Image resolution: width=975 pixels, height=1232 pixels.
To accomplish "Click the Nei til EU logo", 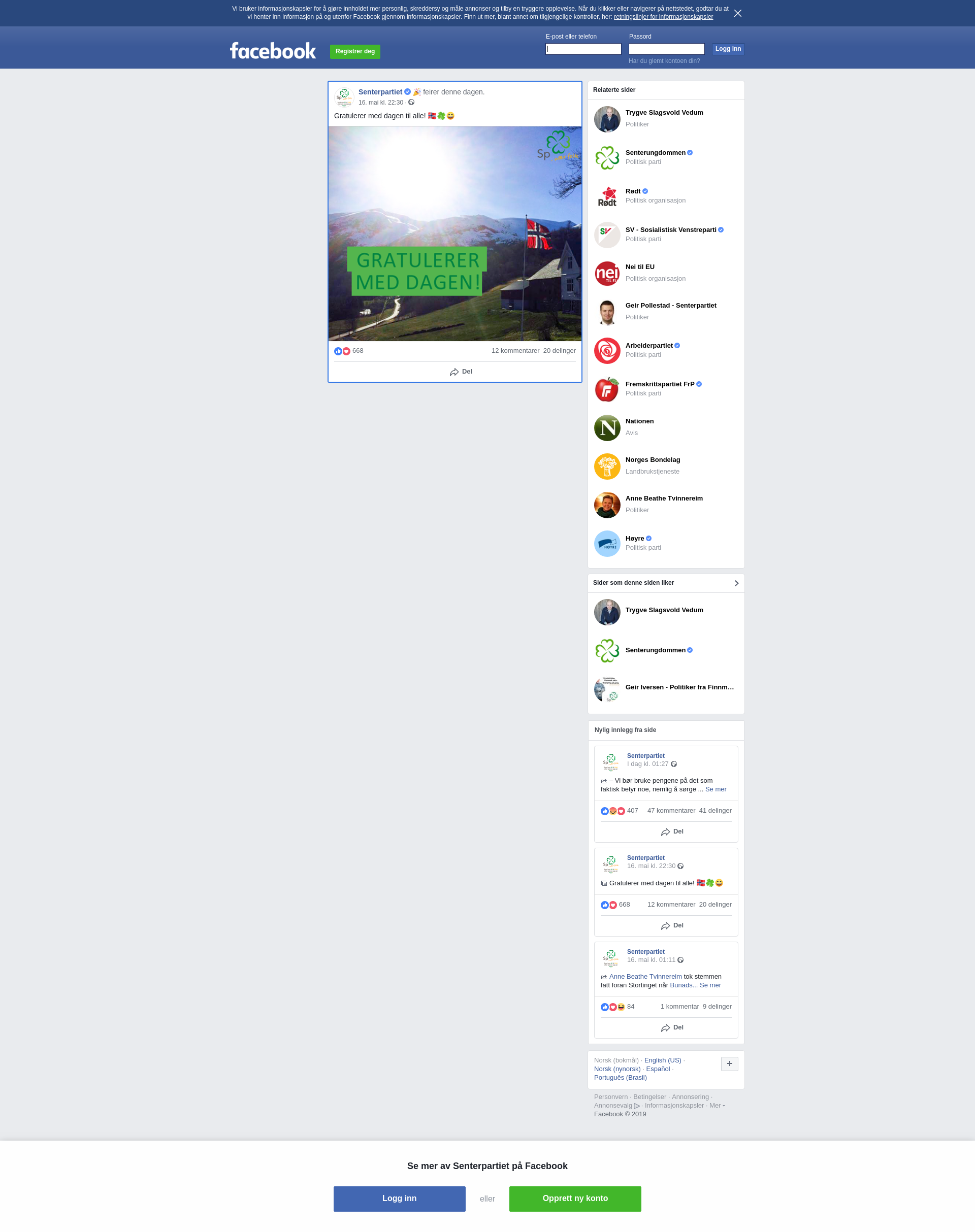I will coord(607,273).
